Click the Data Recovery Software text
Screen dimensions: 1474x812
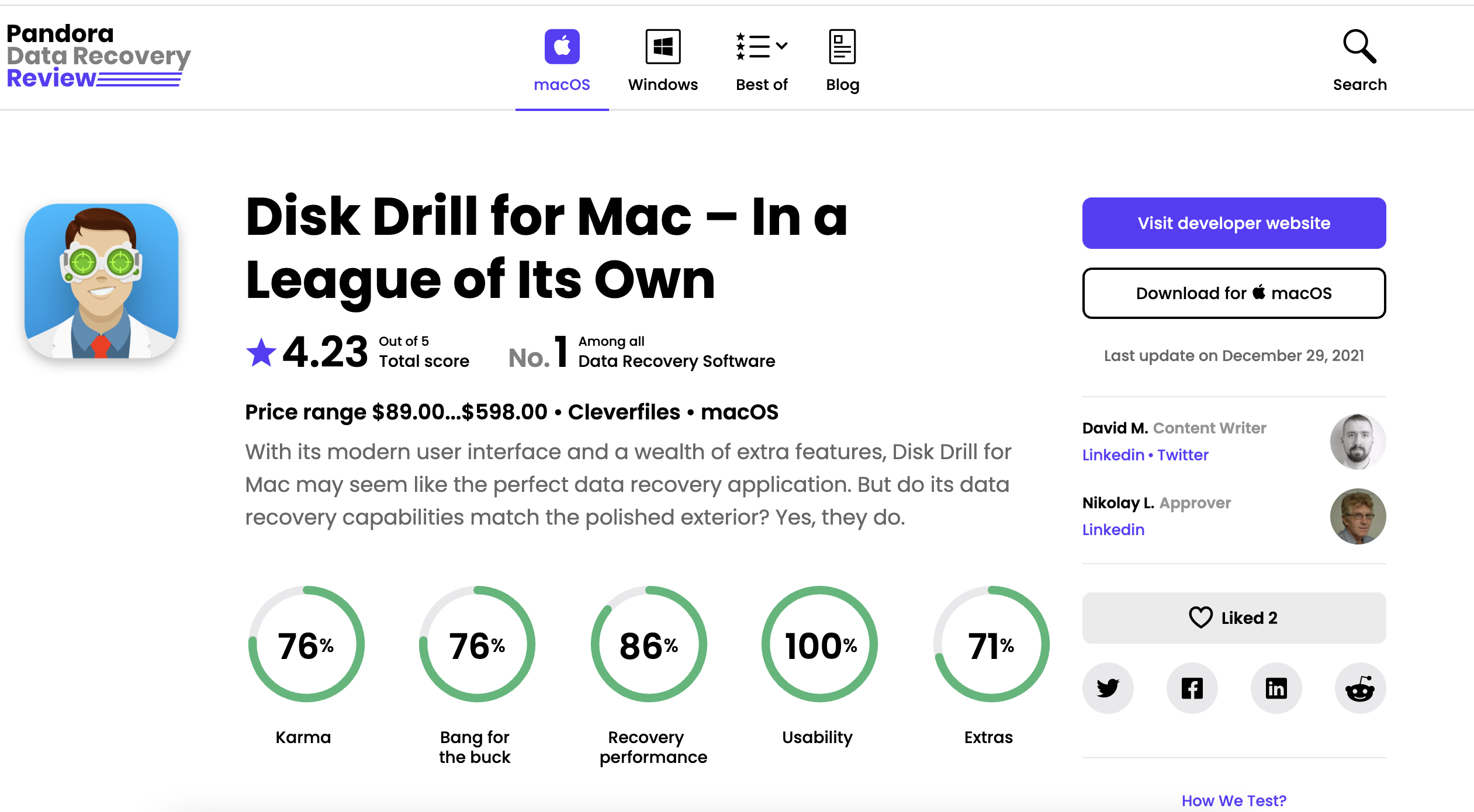676,362
